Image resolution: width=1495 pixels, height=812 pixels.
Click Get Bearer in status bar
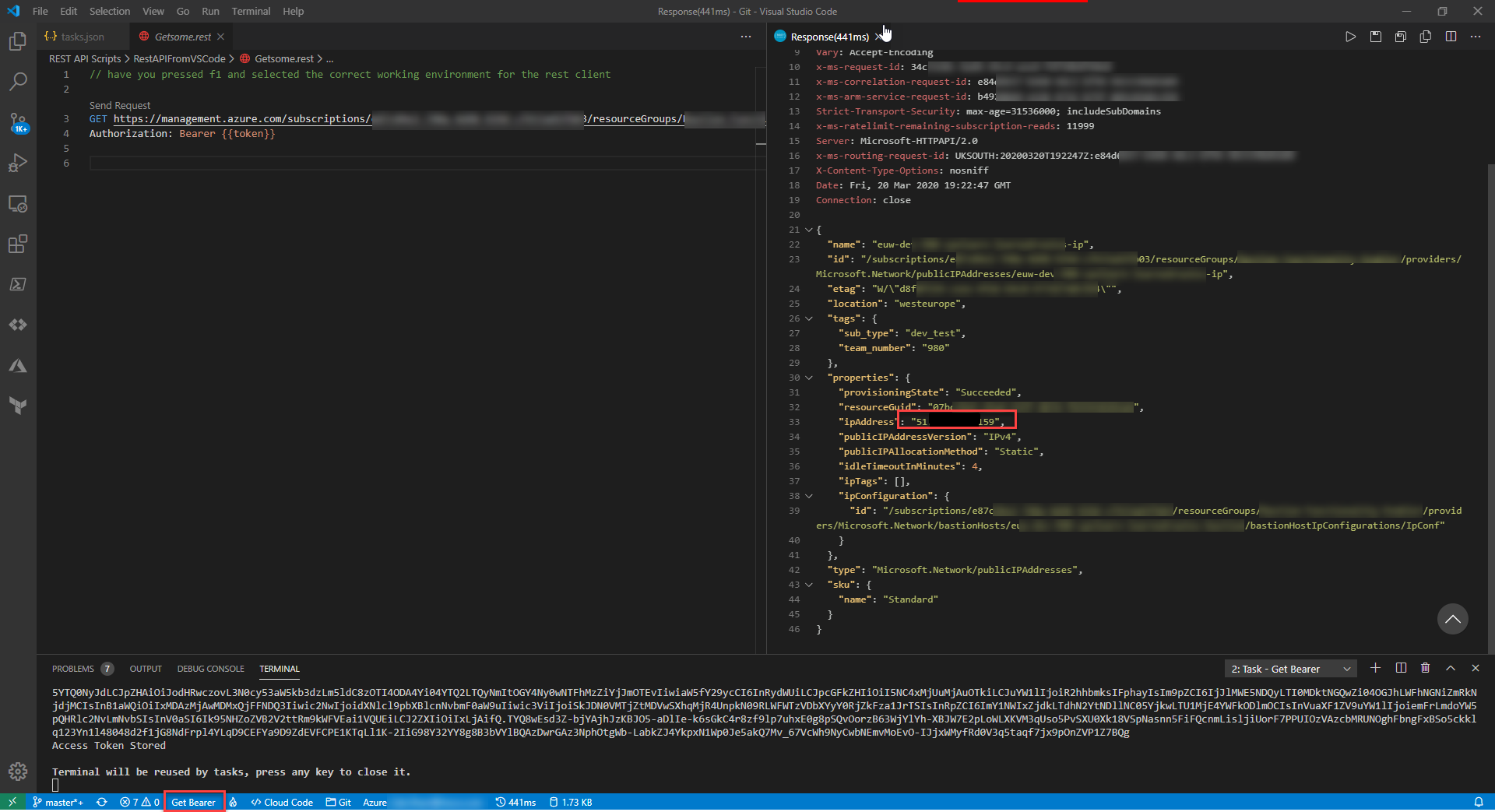click(x=194, y=803)
